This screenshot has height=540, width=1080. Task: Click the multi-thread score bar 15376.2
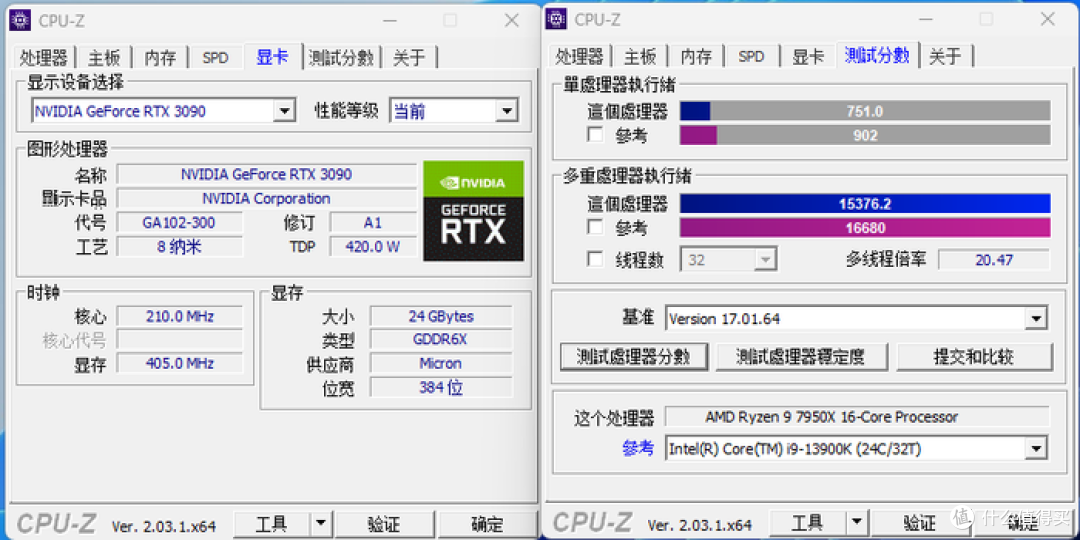[865, 204]
